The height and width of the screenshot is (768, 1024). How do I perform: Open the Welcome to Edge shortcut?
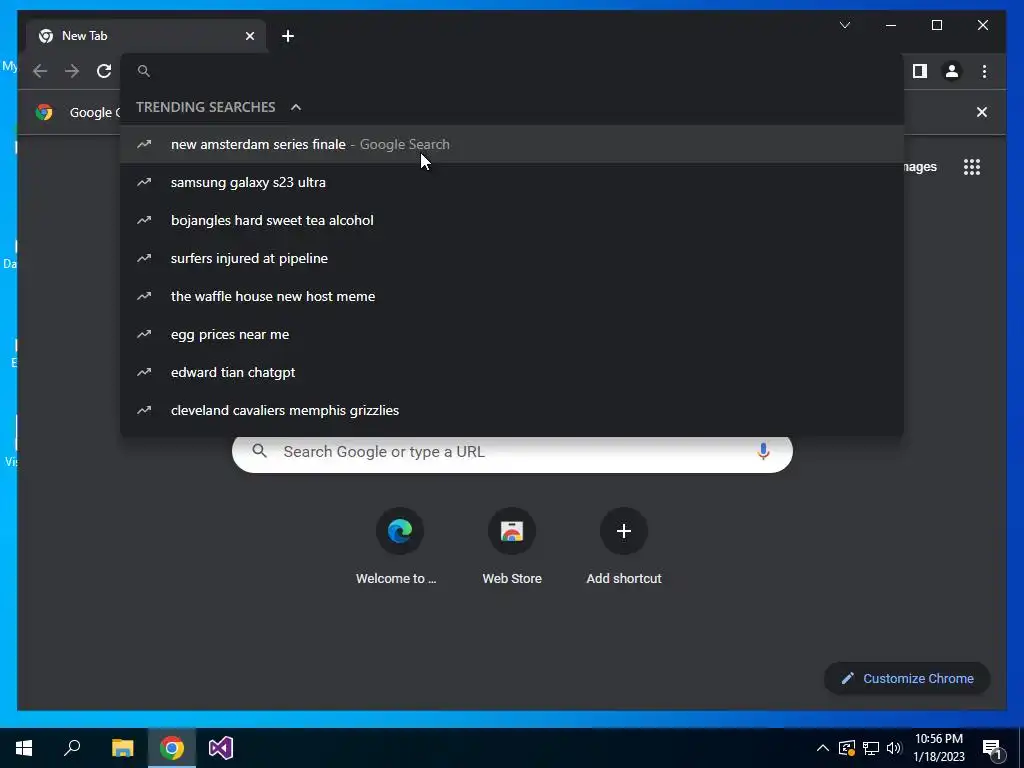click(x=399, y=546)
